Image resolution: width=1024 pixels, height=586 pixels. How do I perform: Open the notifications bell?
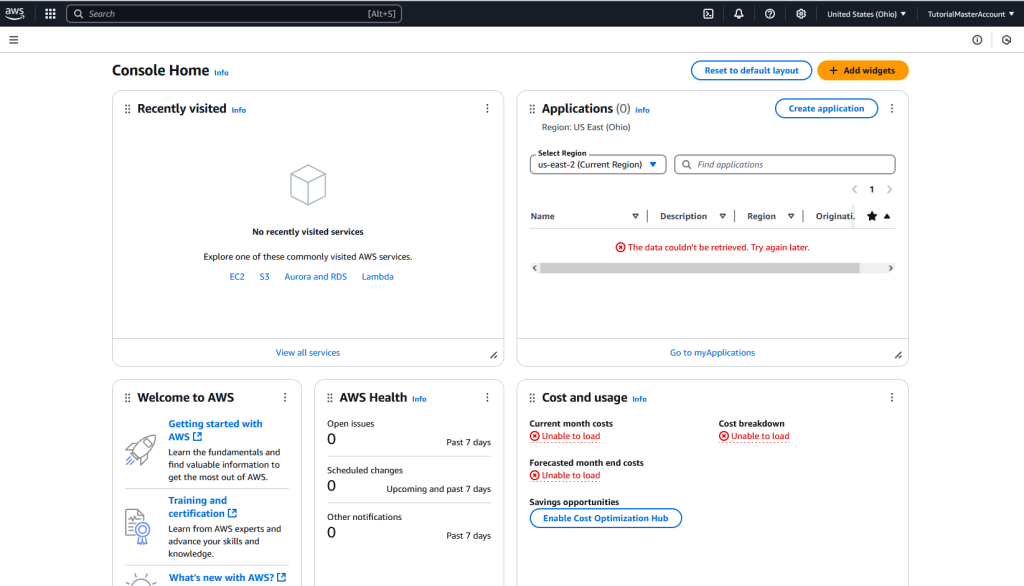click(739, 14)
